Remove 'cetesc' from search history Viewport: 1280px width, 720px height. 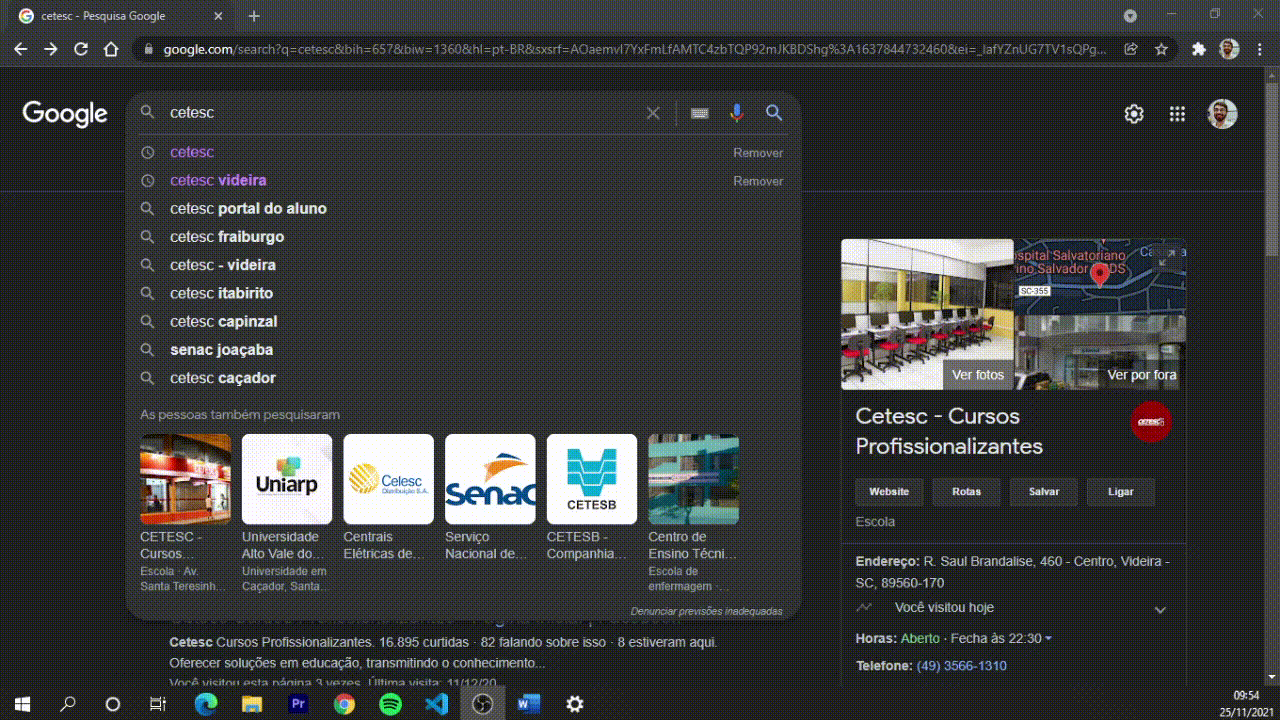[758, 153]
